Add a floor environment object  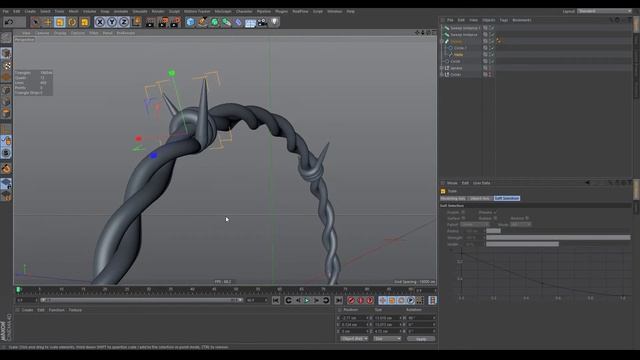(250, 22)
